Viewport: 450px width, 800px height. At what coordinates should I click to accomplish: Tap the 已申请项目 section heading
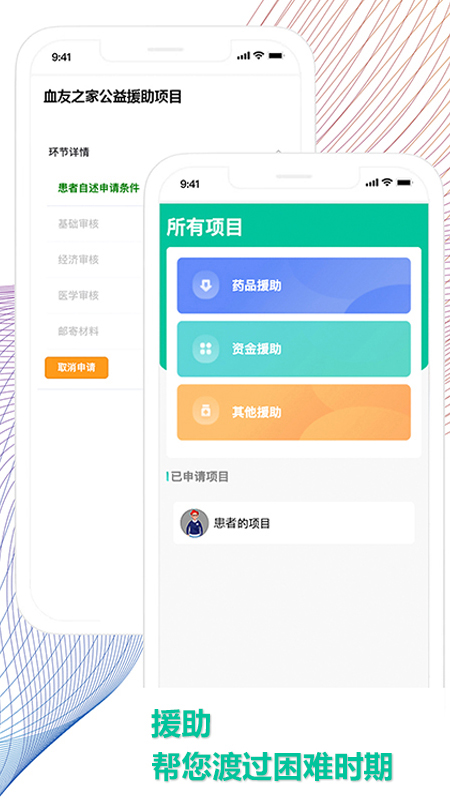coord(199,477)
